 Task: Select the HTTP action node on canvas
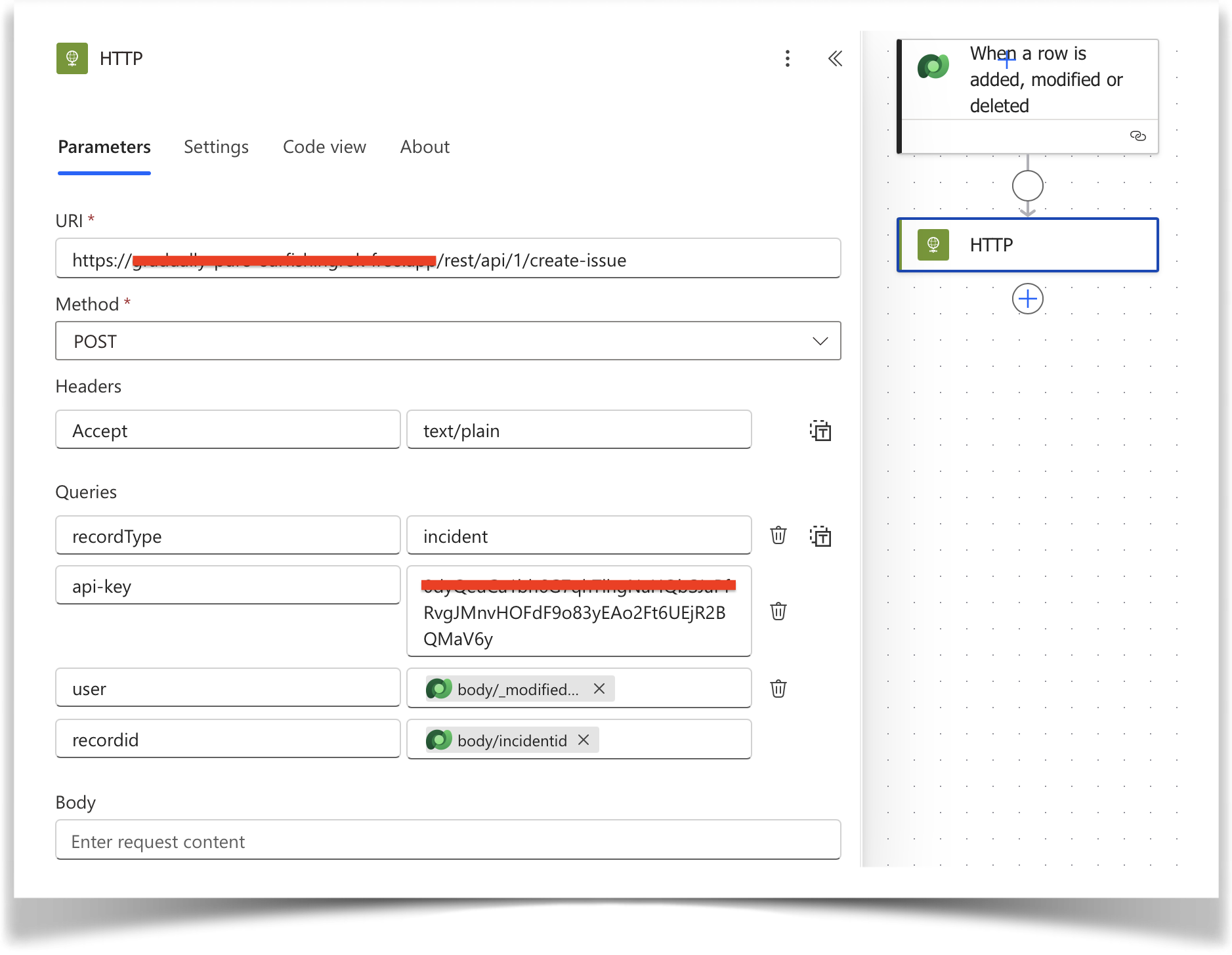pyautogui.click(x=1027, y=245)
